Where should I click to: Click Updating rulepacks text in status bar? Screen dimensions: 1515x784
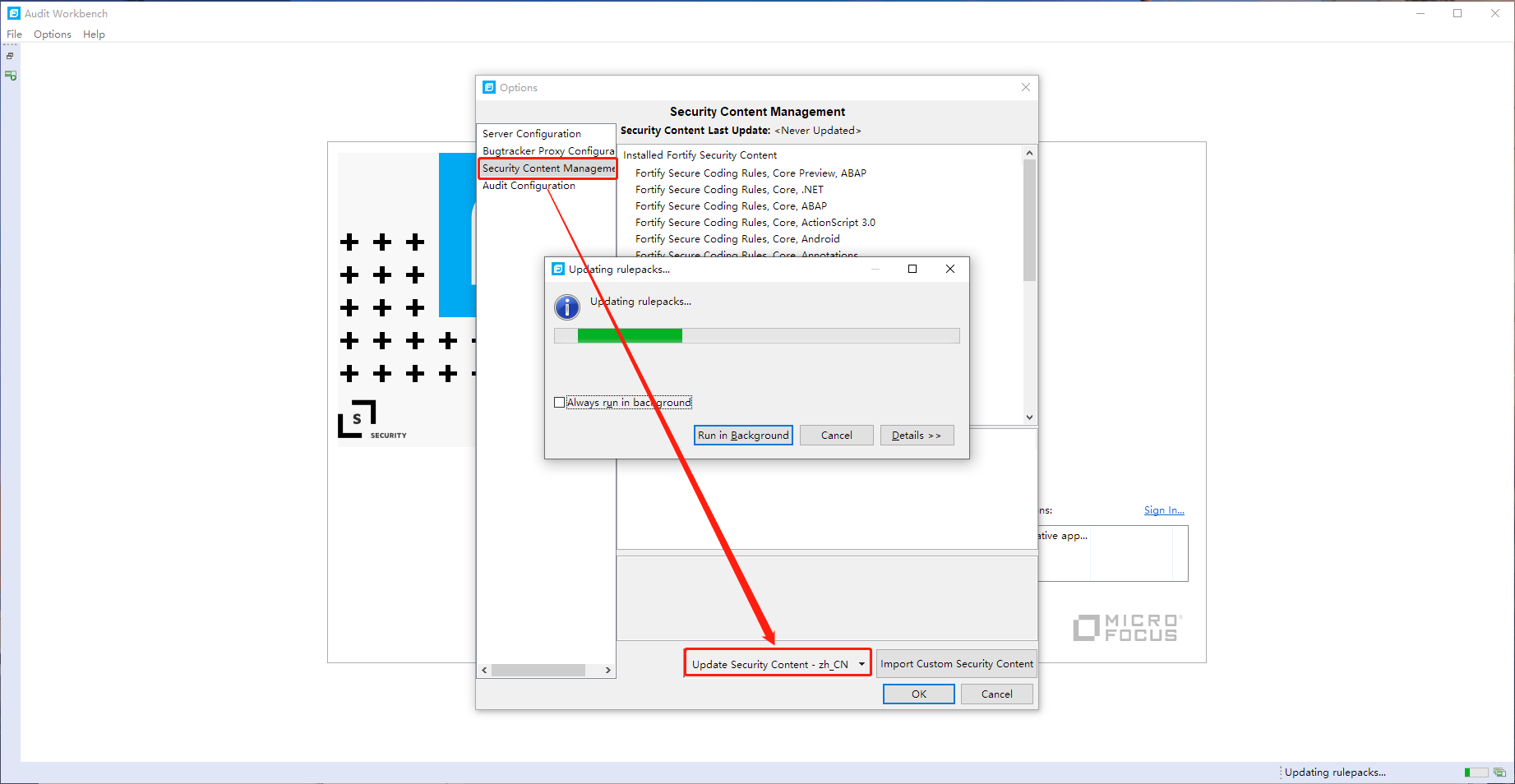tap(1335, 772)
